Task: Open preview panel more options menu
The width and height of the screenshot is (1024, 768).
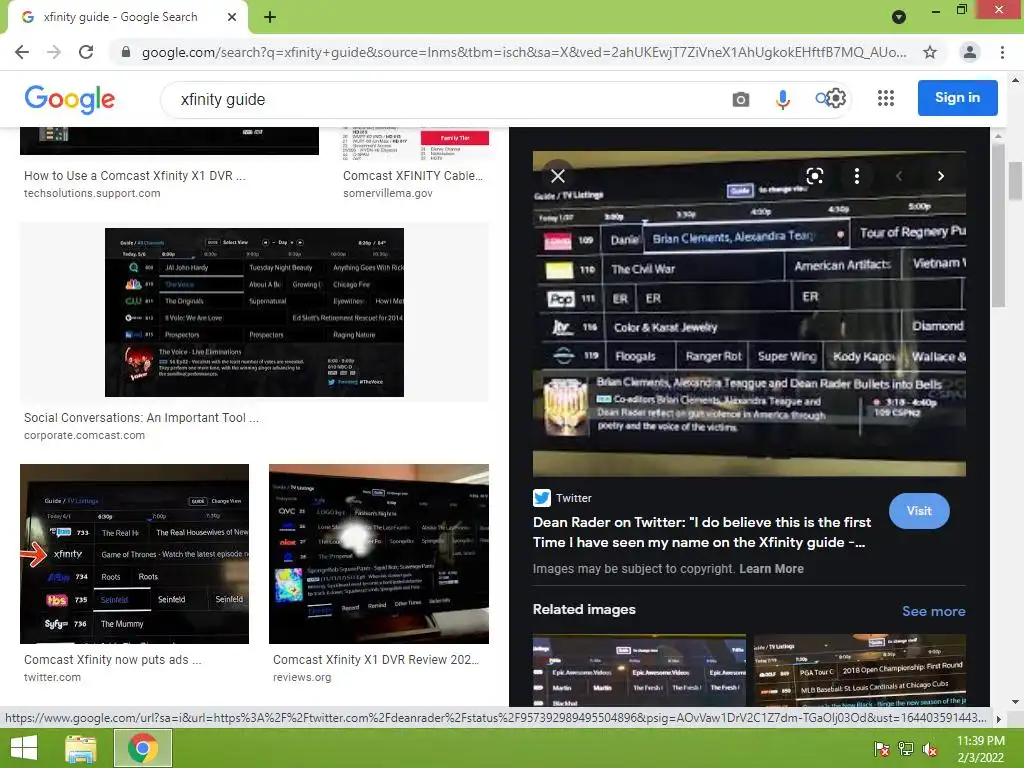Action: (x=856, y=176)
